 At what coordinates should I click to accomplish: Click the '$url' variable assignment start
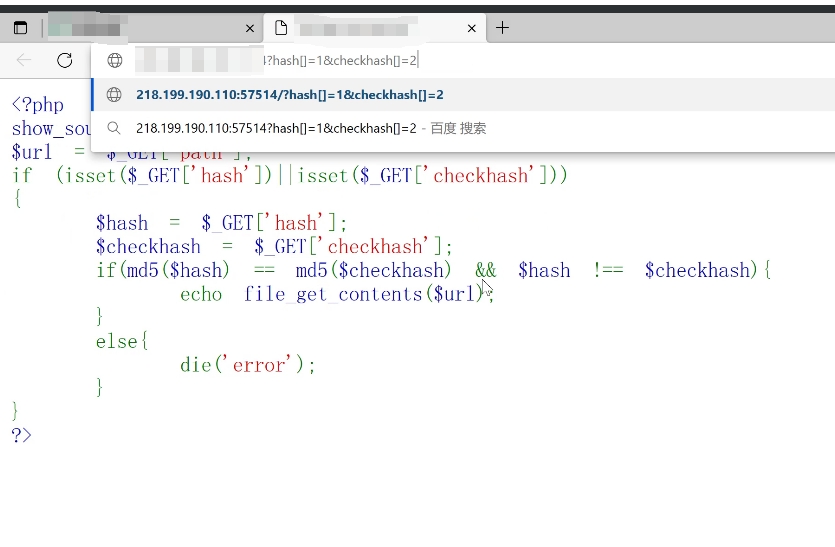click(x=31, y=152)
